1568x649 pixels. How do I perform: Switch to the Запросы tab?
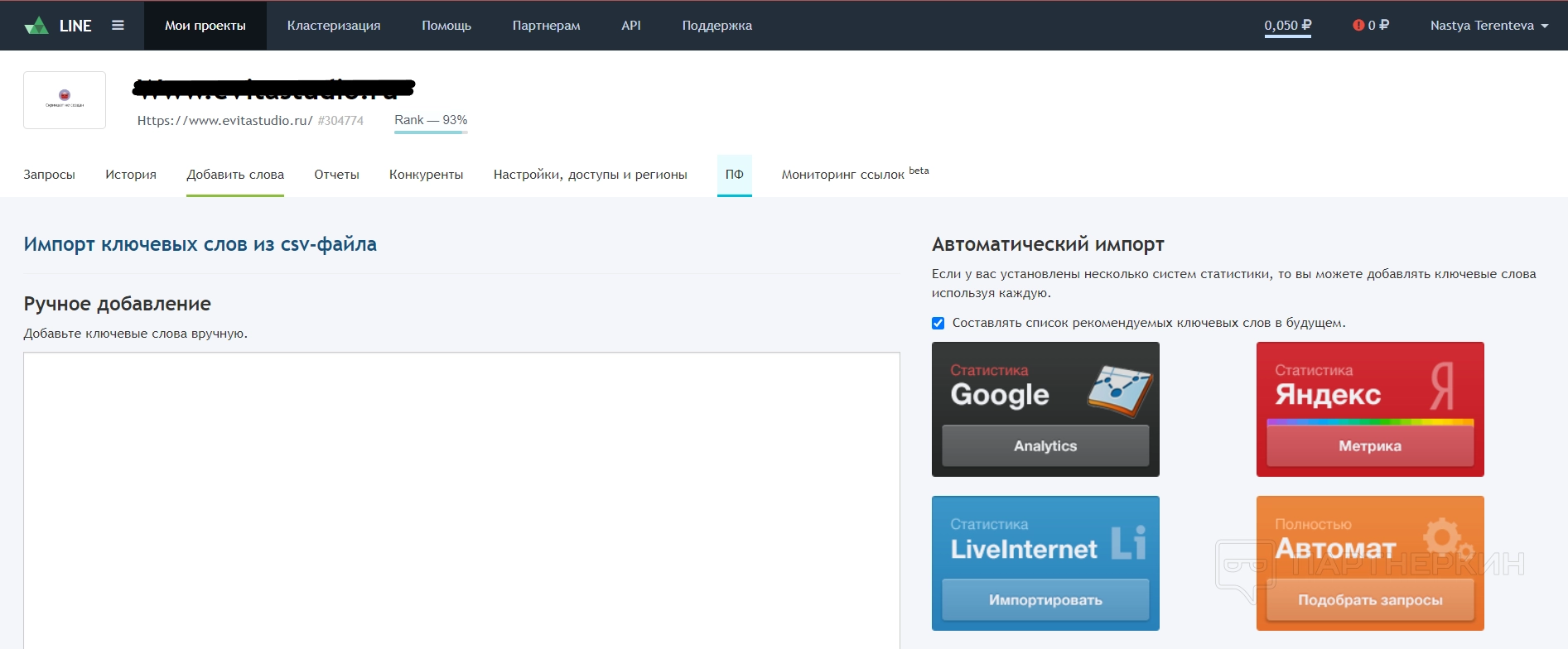coord(50,175)
